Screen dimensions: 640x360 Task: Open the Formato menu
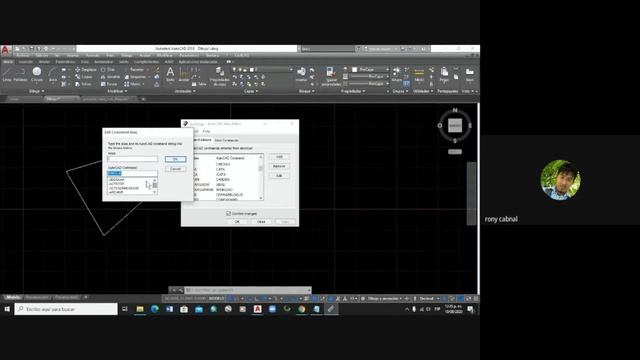tap(92, 56)
